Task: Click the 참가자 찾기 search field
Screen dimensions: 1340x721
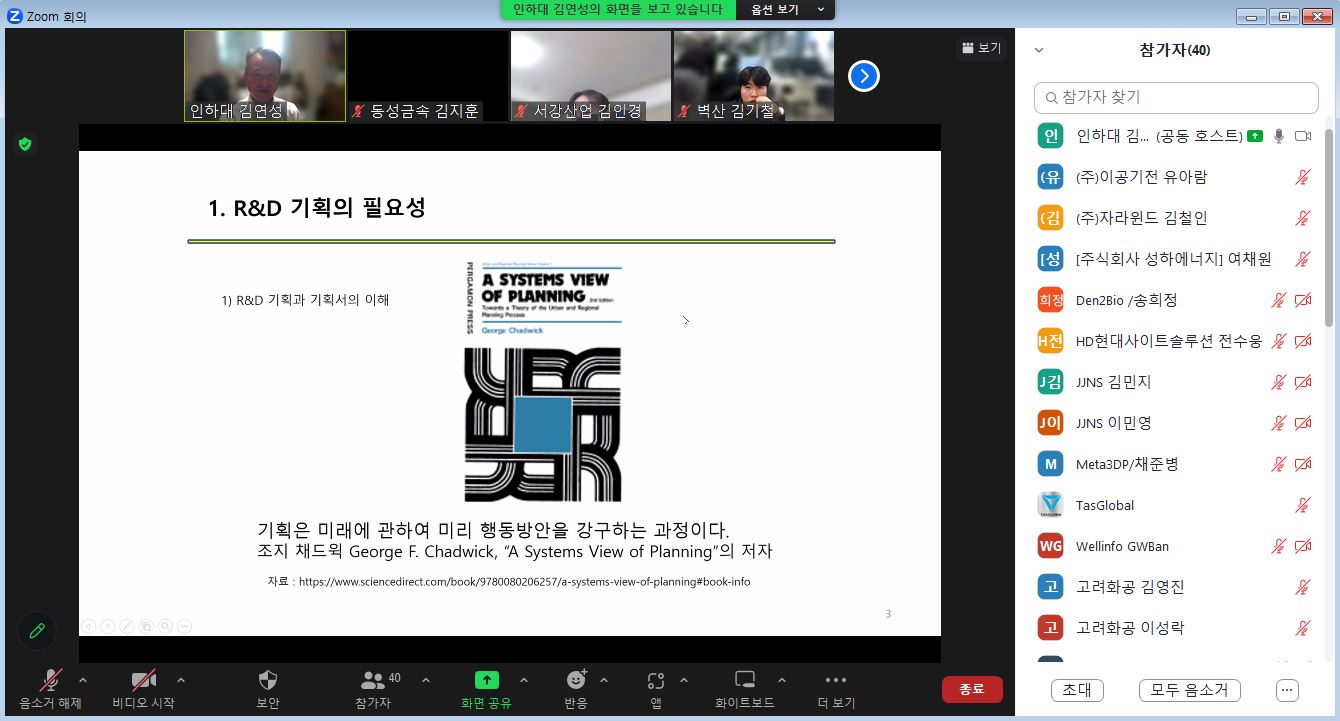Action: tap(1176, 97)
